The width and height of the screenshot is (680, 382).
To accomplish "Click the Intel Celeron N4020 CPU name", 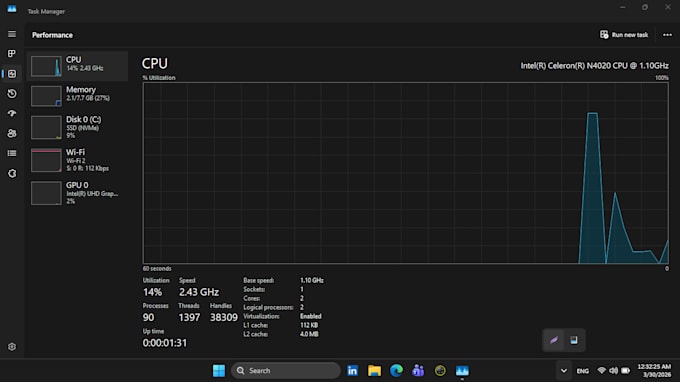I will tap(595, 66).
